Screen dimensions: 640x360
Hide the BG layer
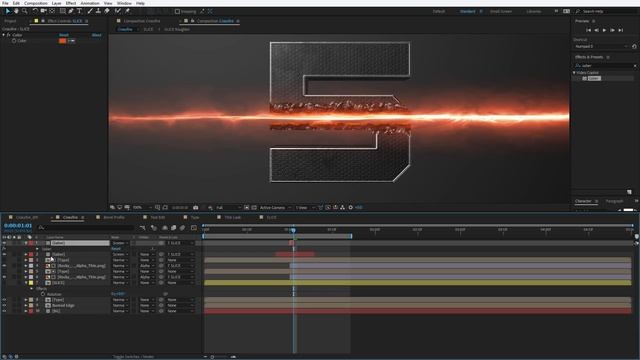tap(4, 311)
